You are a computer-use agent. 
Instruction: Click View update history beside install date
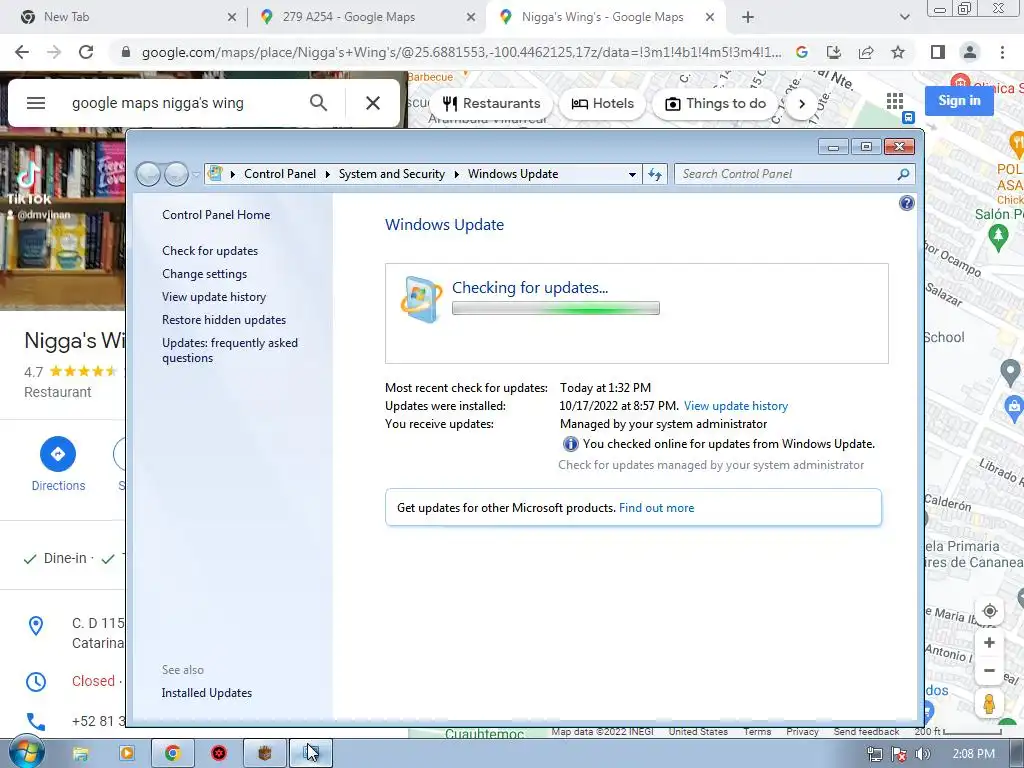736,406
